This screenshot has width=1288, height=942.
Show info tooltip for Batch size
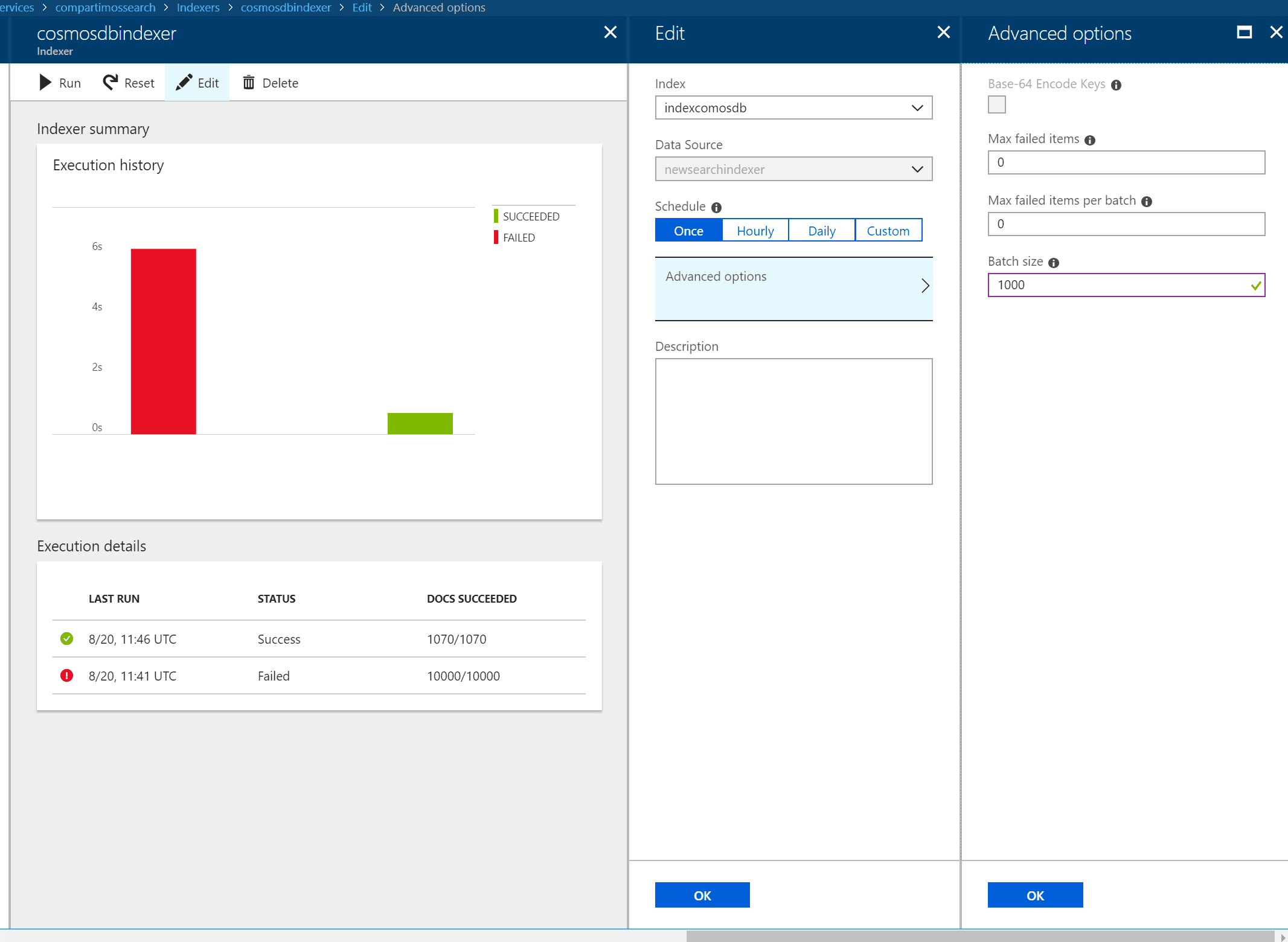[1054, 263]
